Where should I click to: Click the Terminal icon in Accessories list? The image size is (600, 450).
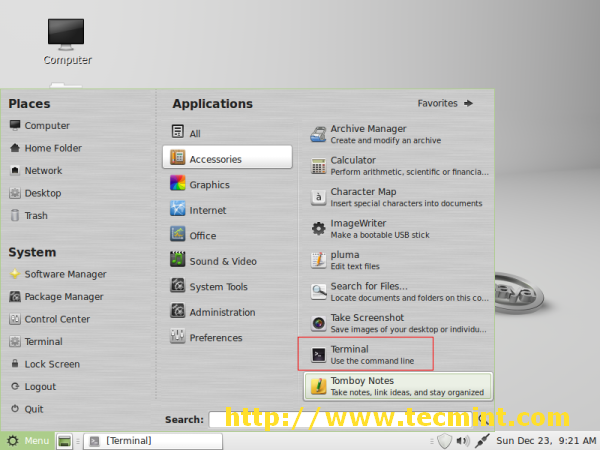pyautogui.click(x=318, y=355)
